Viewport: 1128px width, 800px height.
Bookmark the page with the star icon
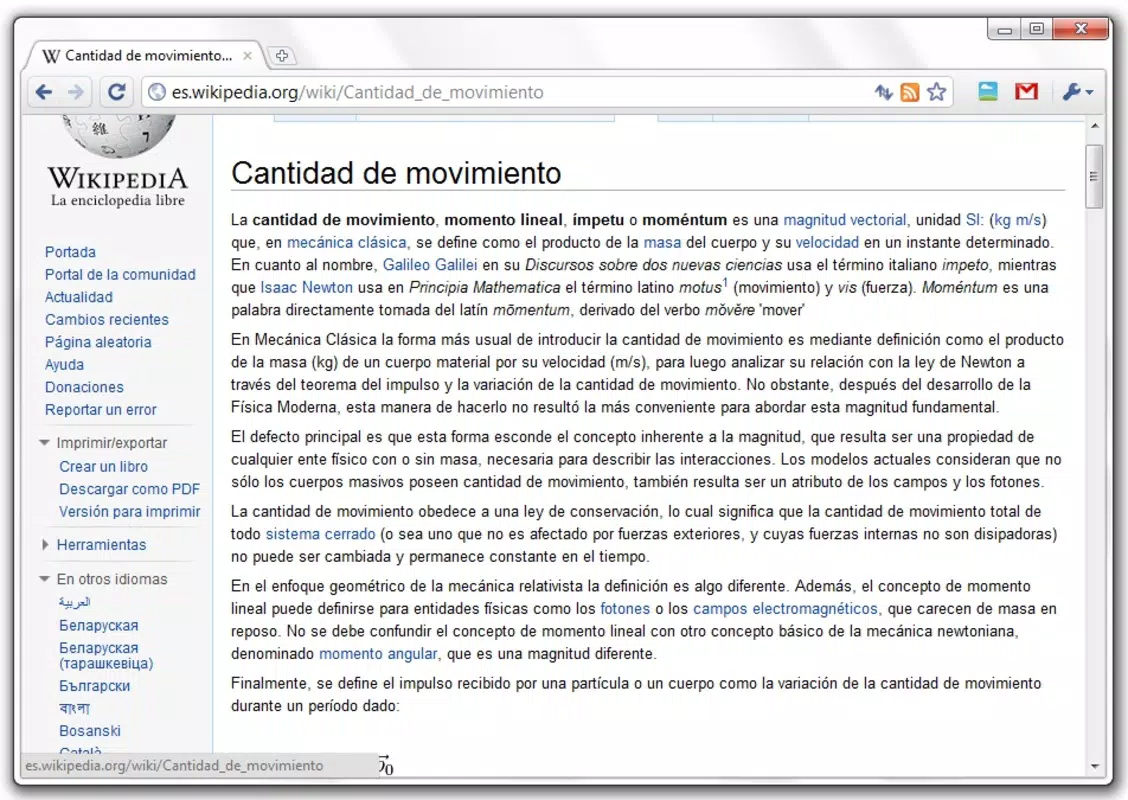click(936, 92)
